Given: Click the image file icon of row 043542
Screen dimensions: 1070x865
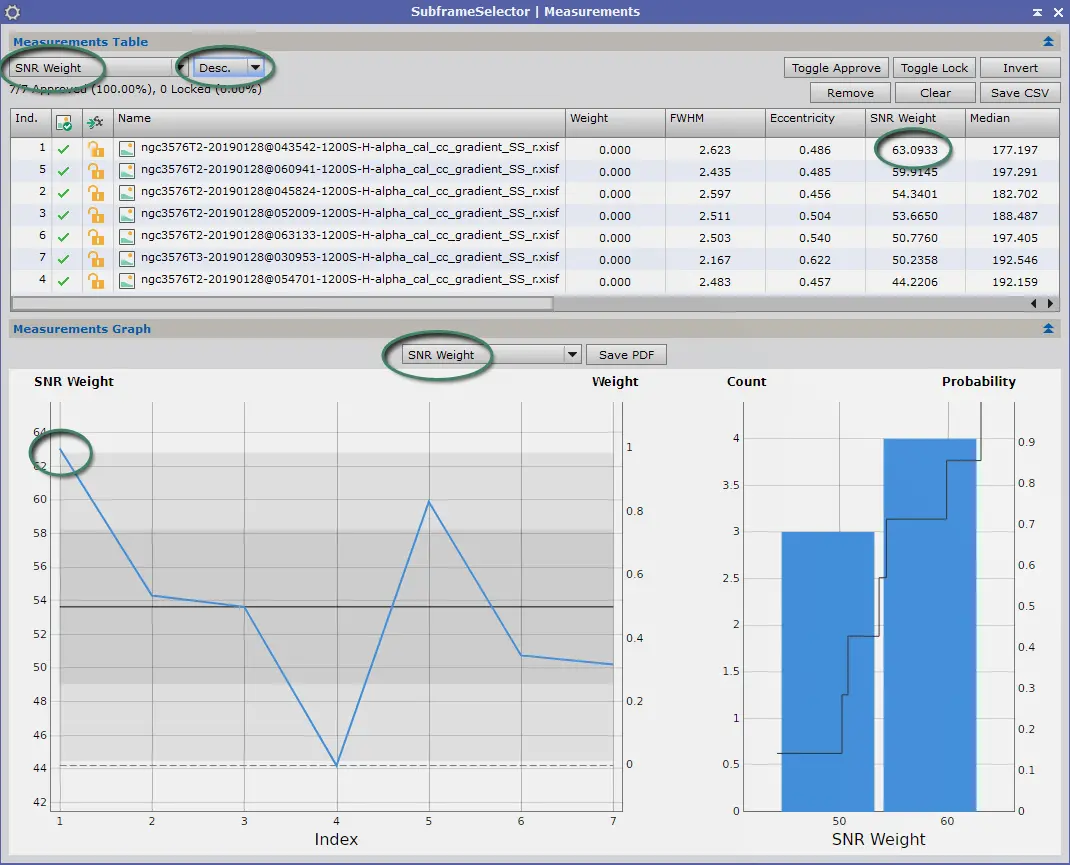Looking at the screenshot, I should click(126, 149).
